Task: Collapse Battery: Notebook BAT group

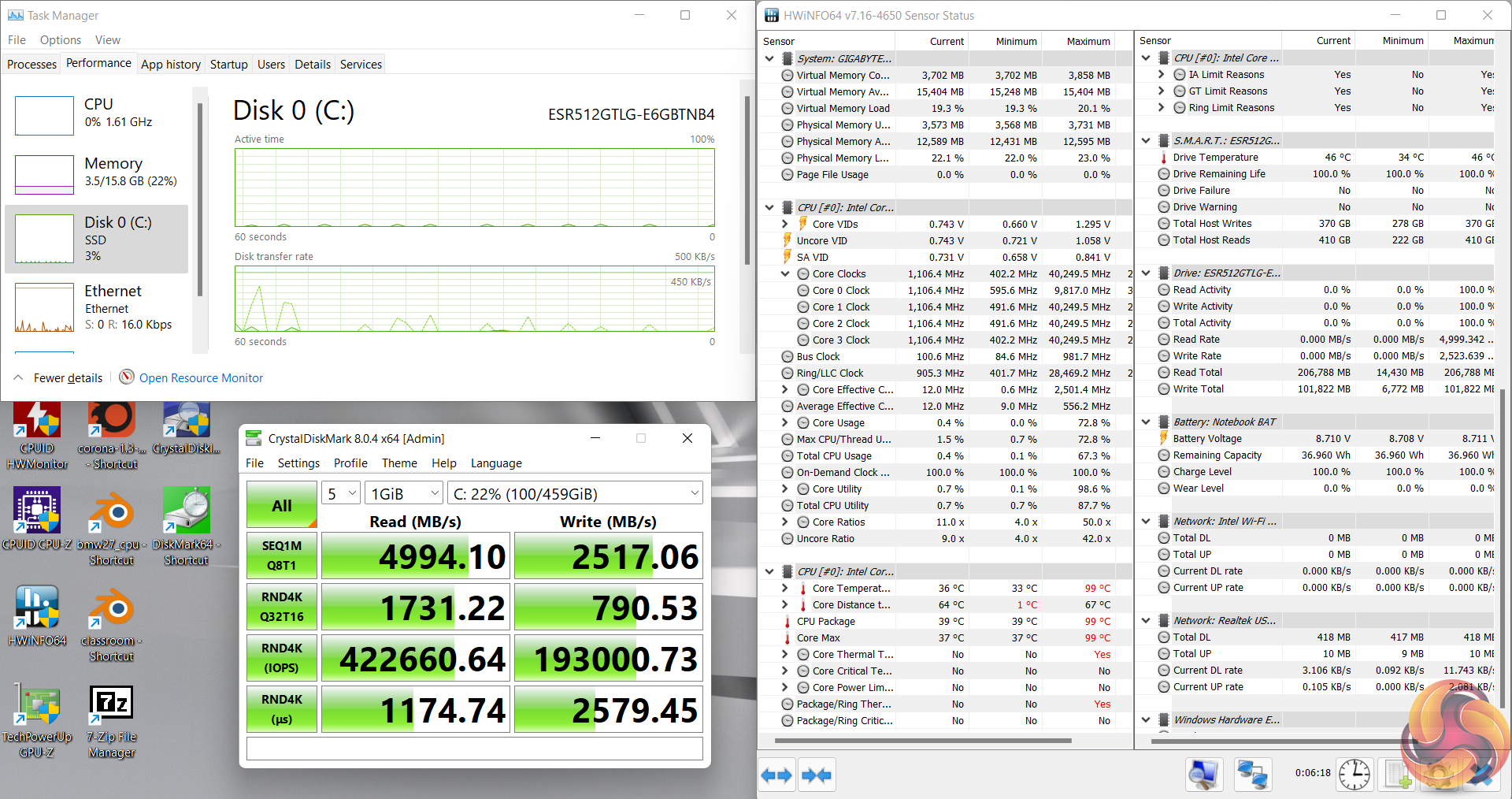Action: 1146,422
